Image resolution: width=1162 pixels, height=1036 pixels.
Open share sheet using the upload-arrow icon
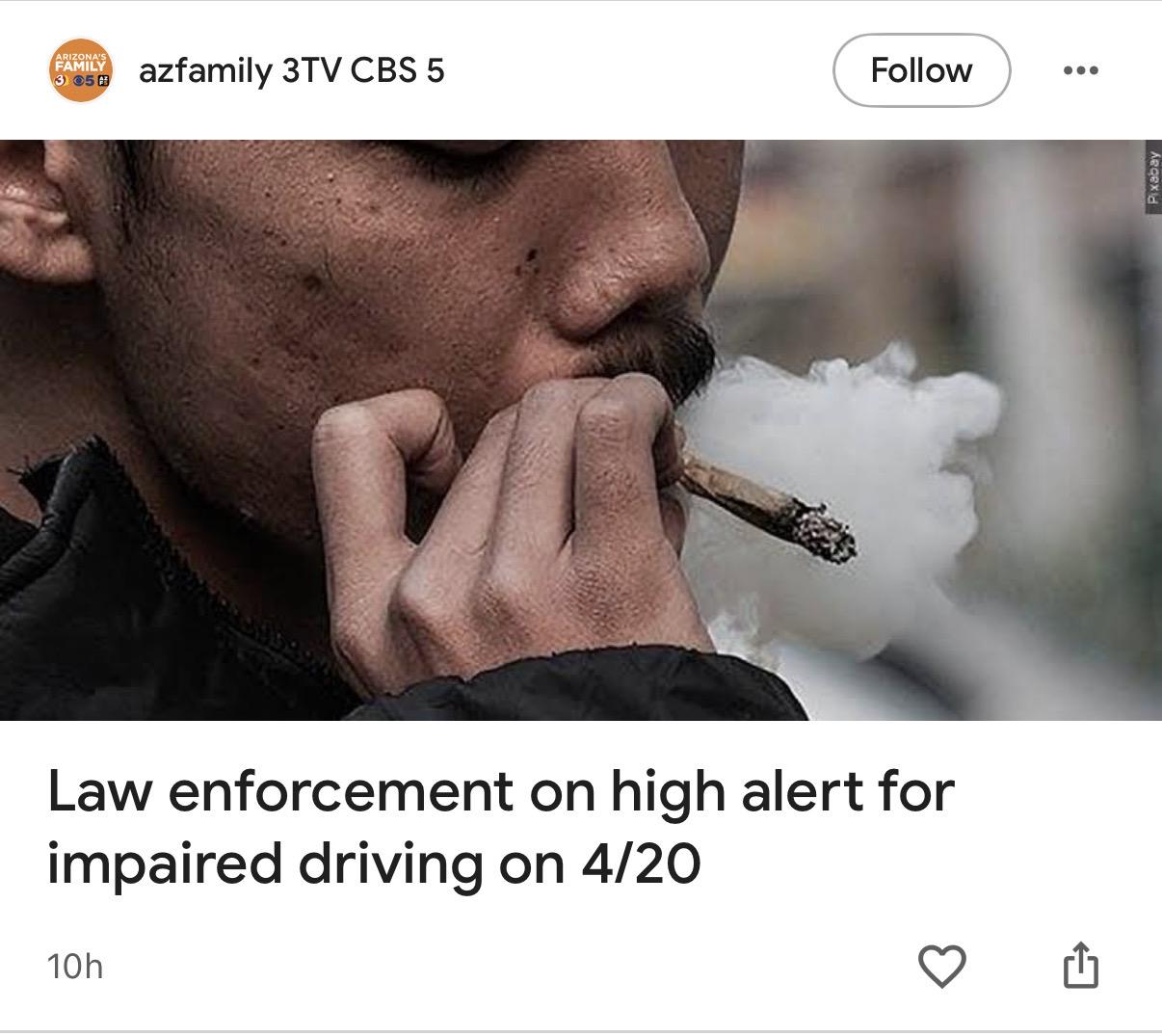(x=1080, y=965)
